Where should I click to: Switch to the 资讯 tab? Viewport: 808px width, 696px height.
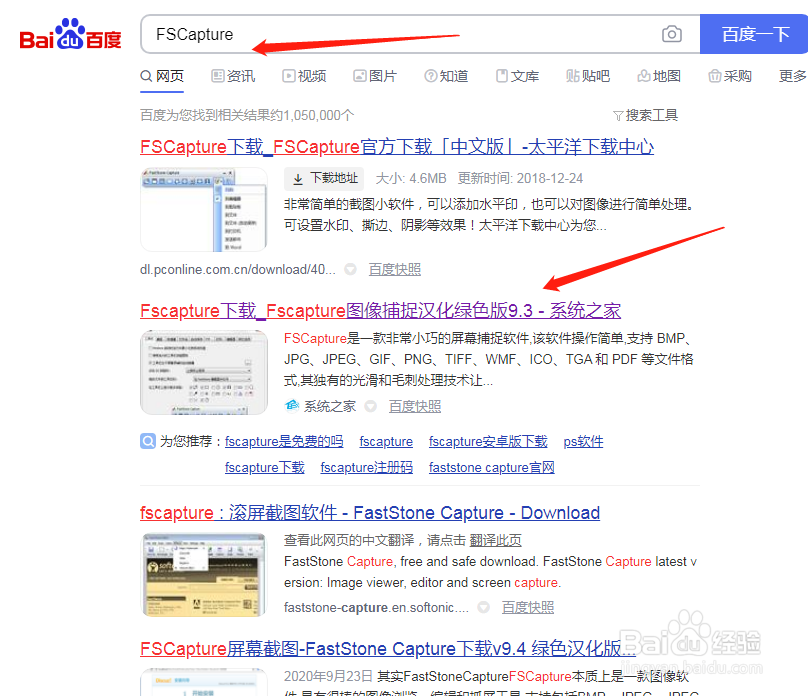pos(233,76)
